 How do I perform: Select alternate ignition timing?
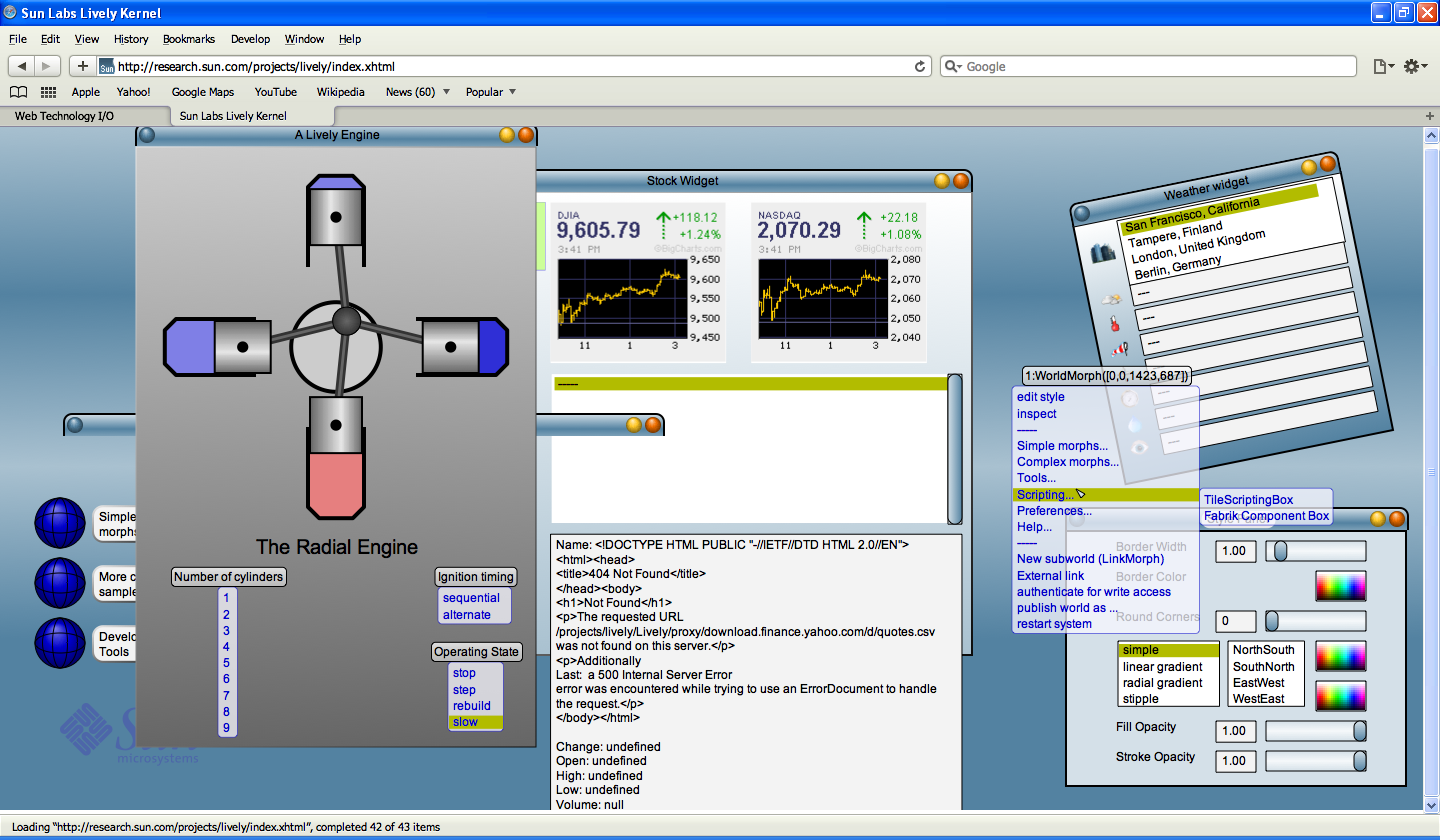467,615
